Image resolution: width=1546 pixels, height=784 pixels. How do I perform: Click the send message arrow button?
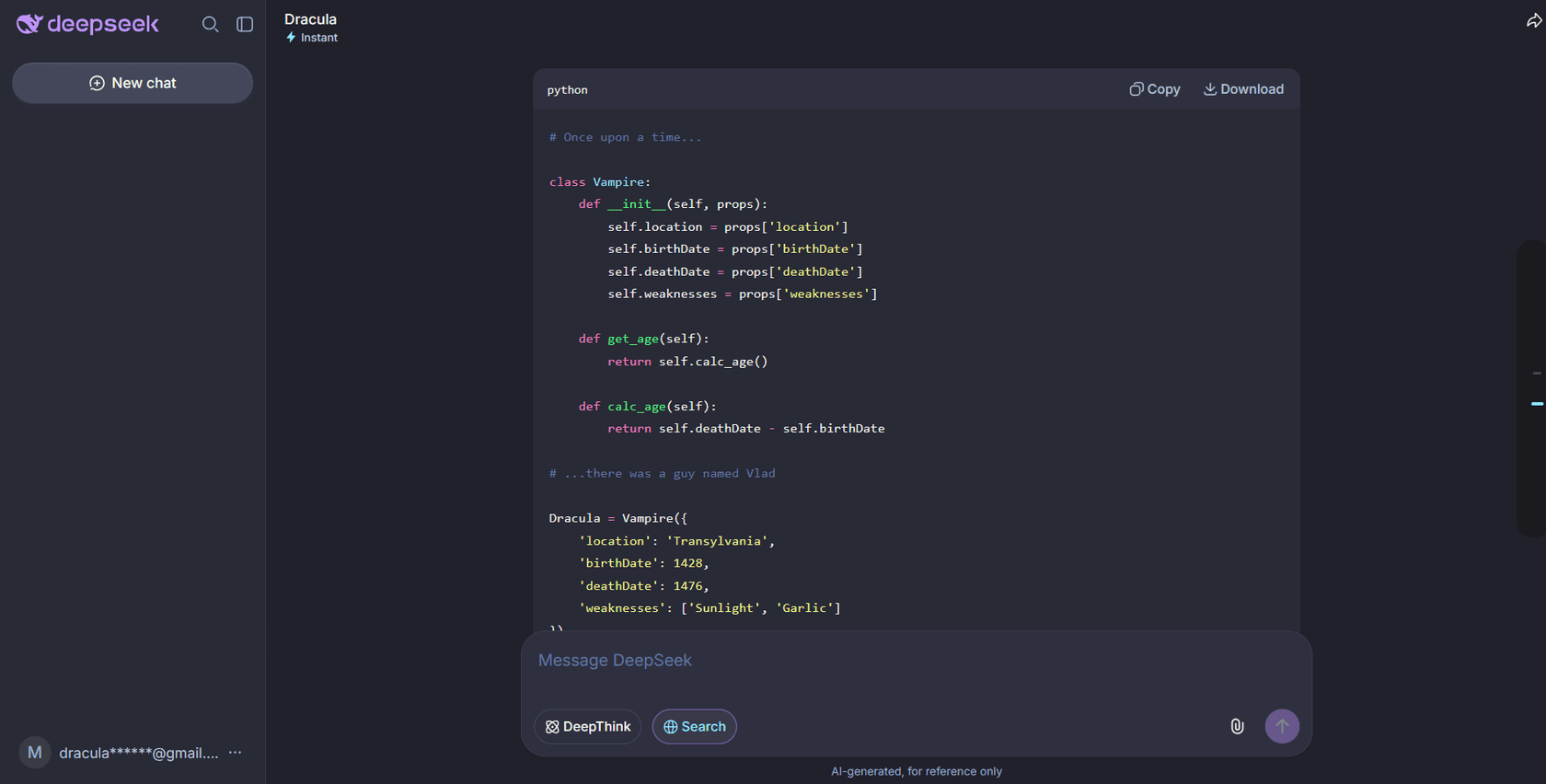coord(1282,726)
